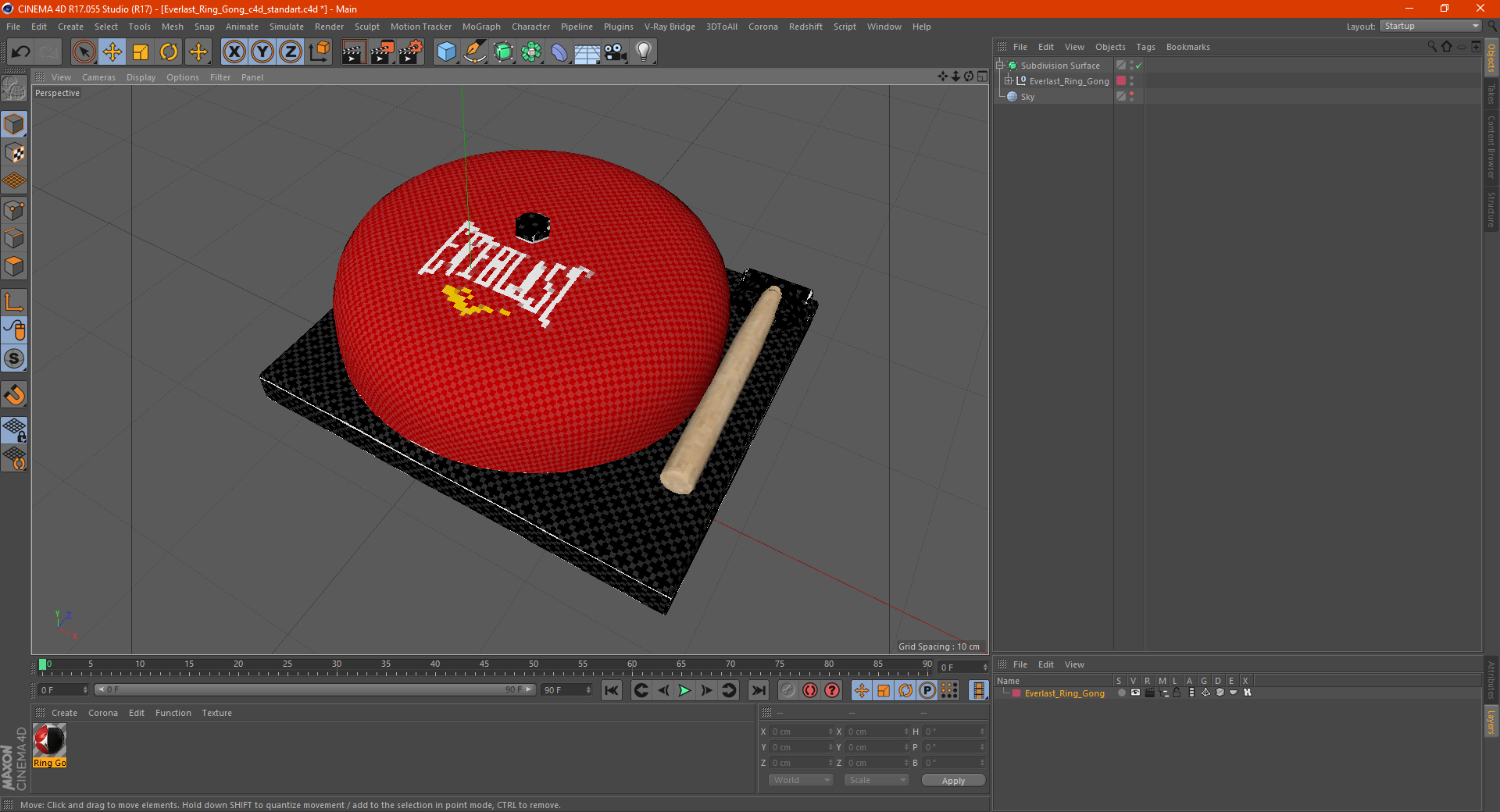Enable Axis mode
The height and width of the screenshot is (812, 1500).
(x=14, y=302)
